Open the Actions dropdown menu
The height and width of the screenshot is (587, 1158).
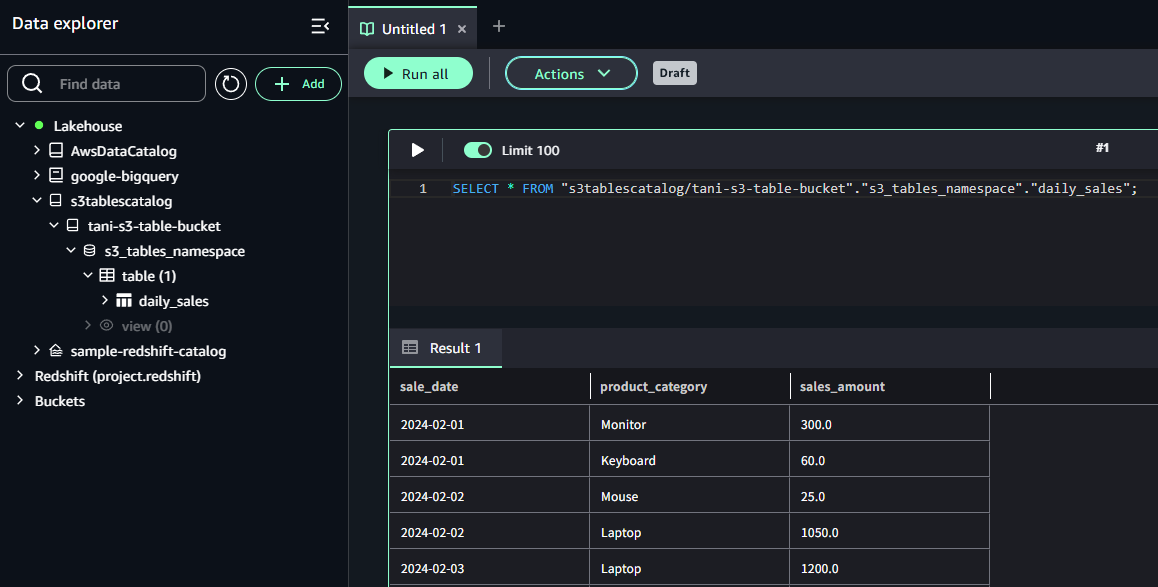571,73
